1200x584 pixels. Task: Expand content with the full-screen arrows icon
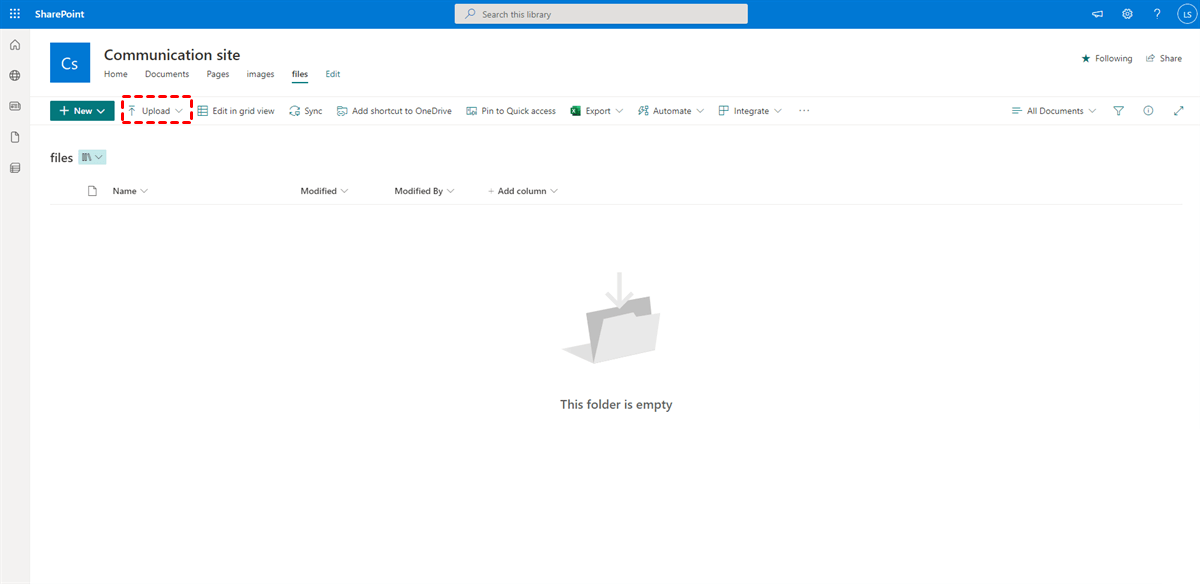click(1178, 111)
